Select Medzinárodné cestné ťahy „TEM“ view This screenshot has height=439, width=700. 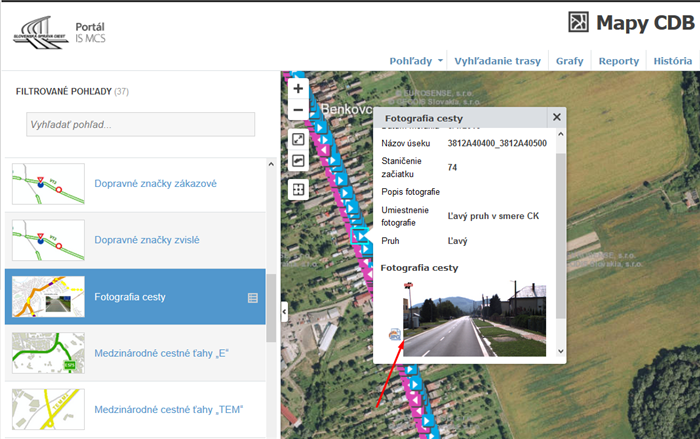coord(169,410)
